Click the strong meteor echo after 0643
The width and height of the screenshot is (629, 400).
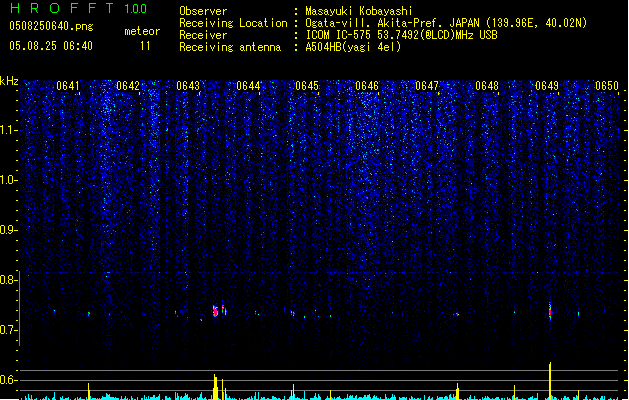[x=216, y=311]
